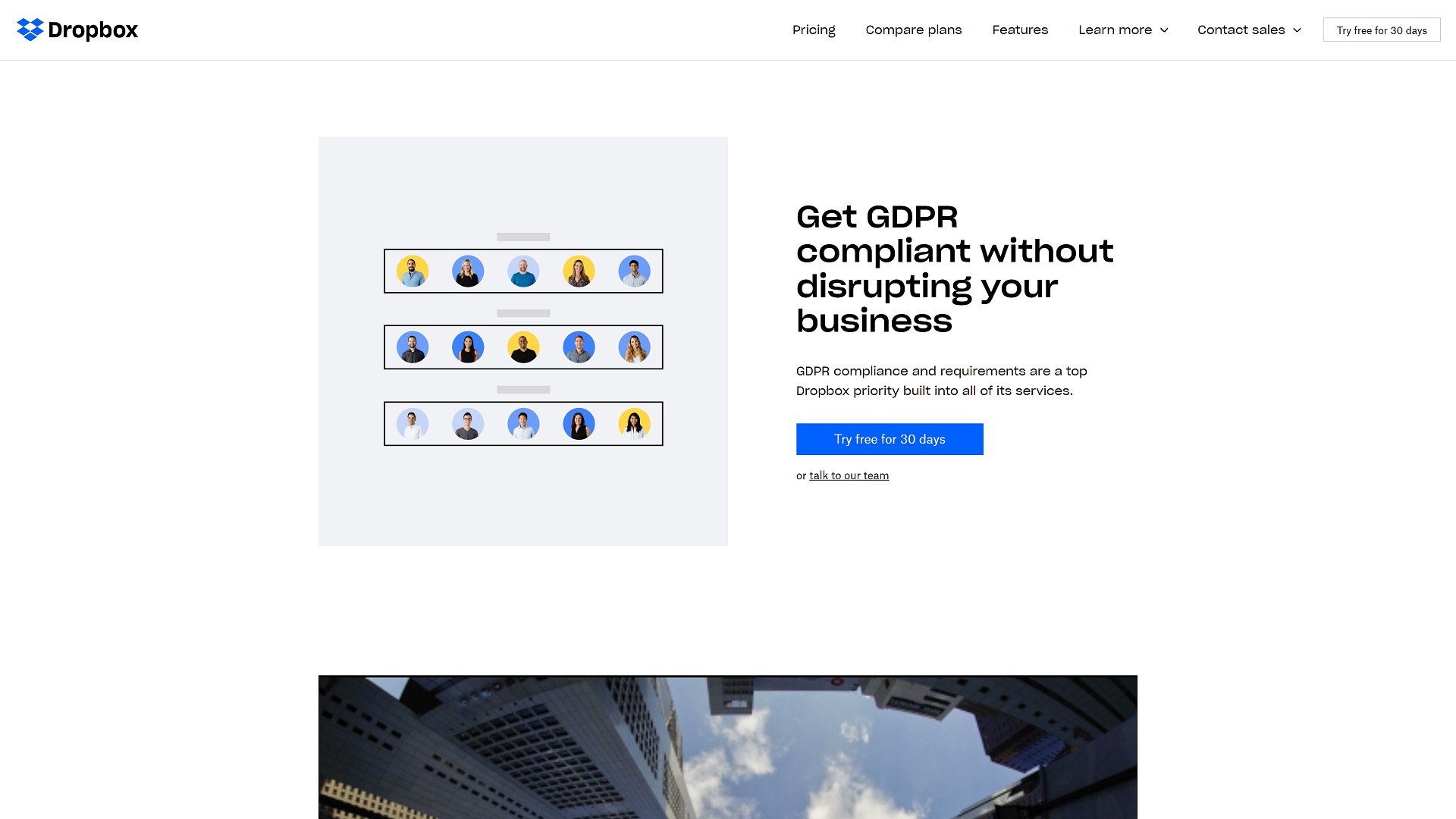Click the yellow-highlighted avatar in row three

[x=634, y=423]
